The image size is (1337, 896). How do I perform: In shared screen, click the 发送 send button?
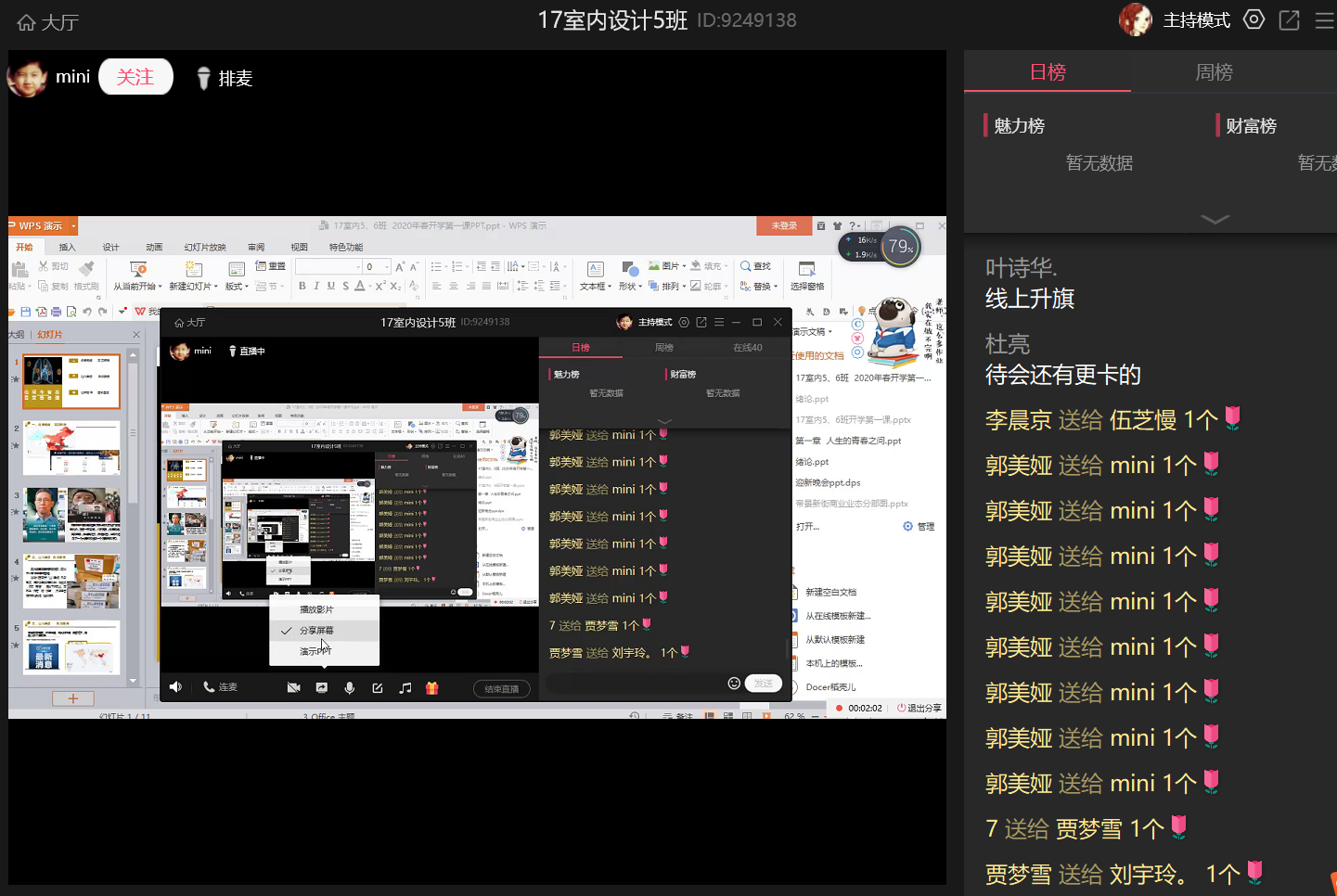coord(764,683)
